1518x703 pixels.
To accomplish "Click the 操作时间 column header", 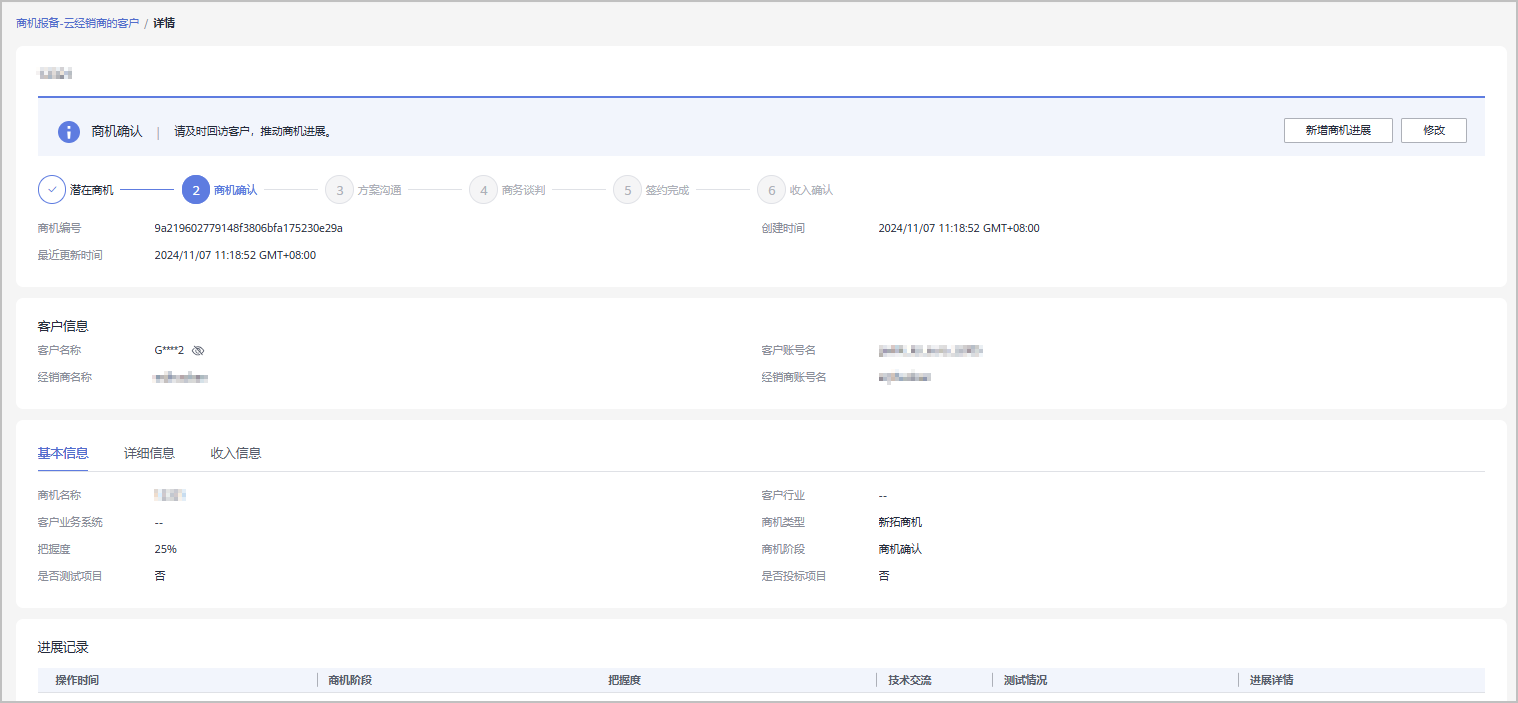I will pos(77,680).
